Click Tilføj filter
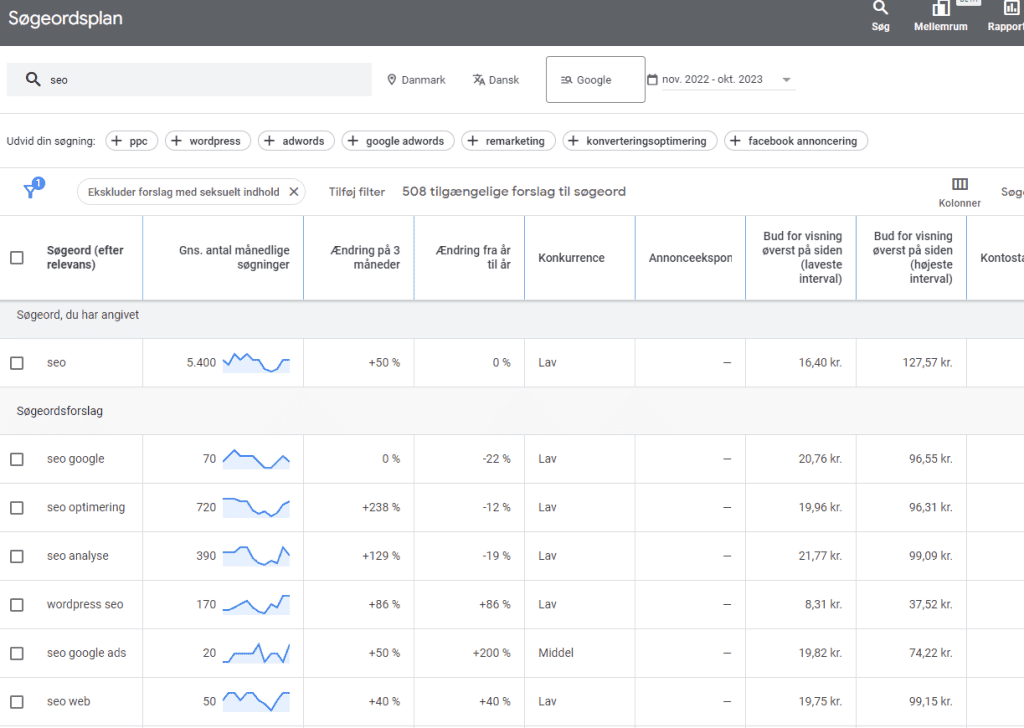This screenshot has height=728, width=1024. click(x=357, y=190)
